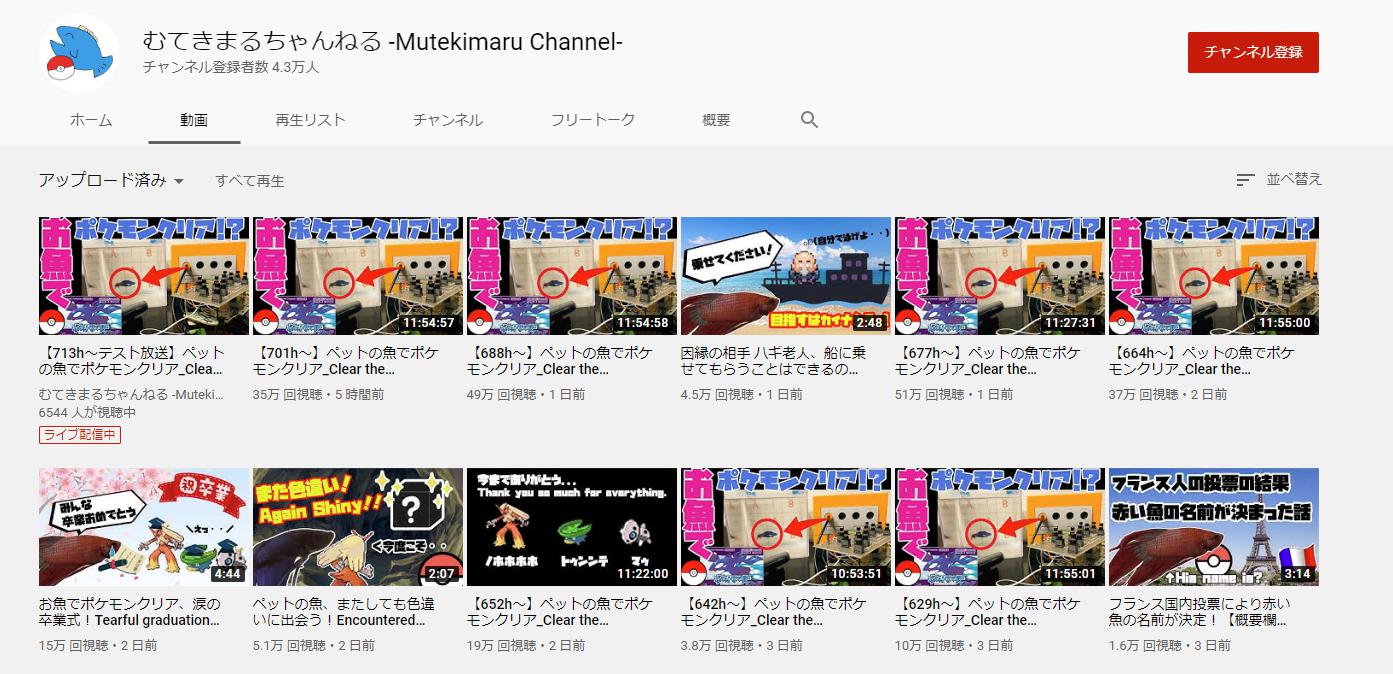Open the channel search magnifier icon

coord(809,120)
